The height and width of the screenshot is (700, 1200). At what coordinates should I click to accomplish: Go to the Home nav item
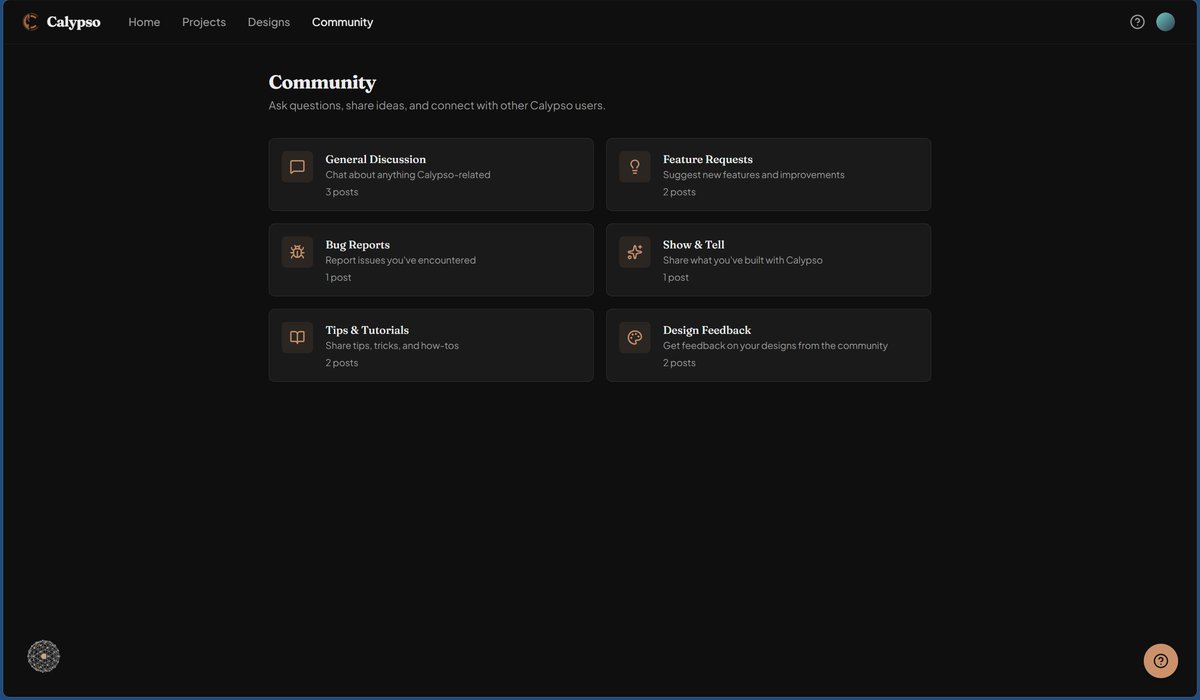tap(144, 22)
